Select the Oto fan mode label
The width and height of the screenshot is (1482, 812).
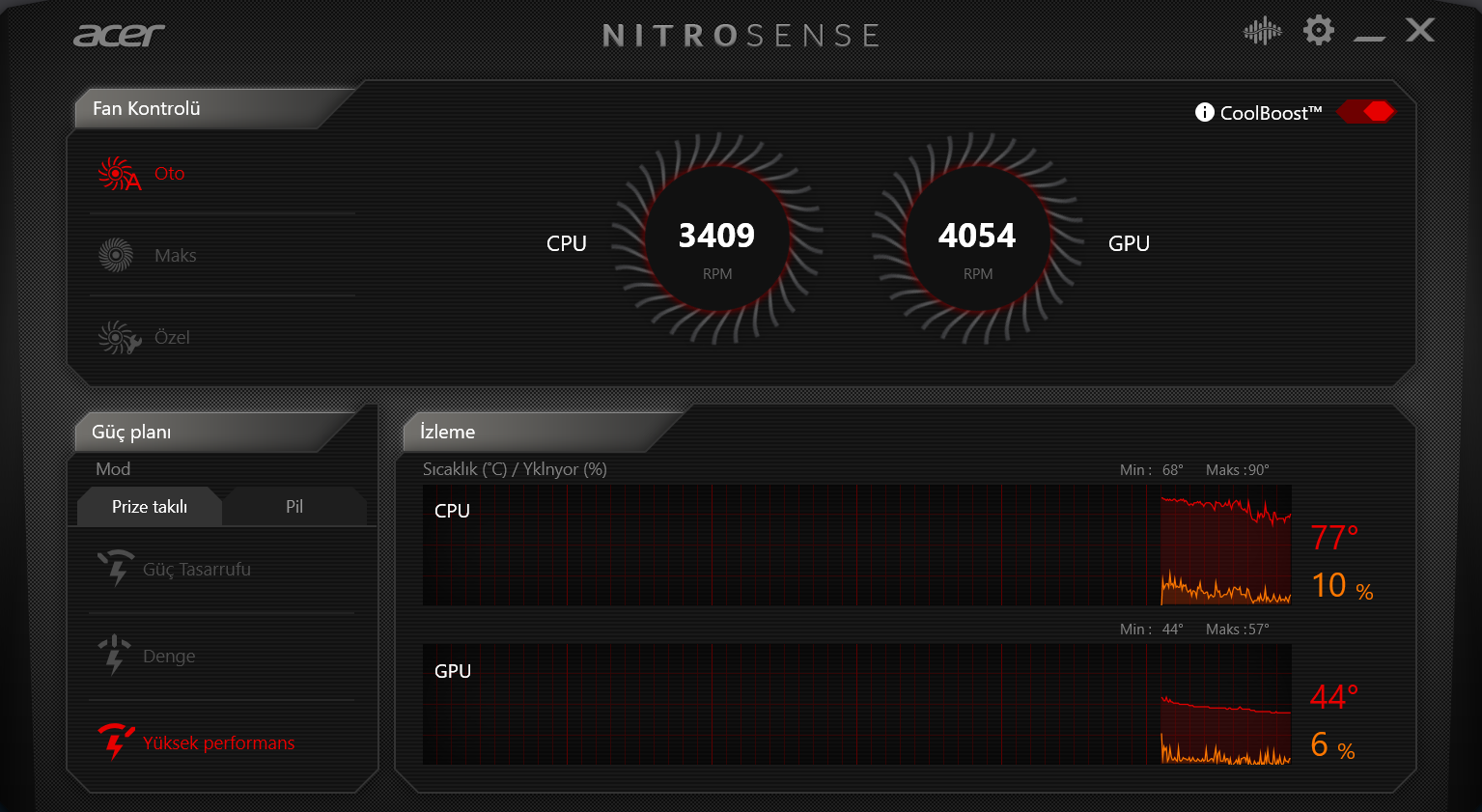[170, 174]
